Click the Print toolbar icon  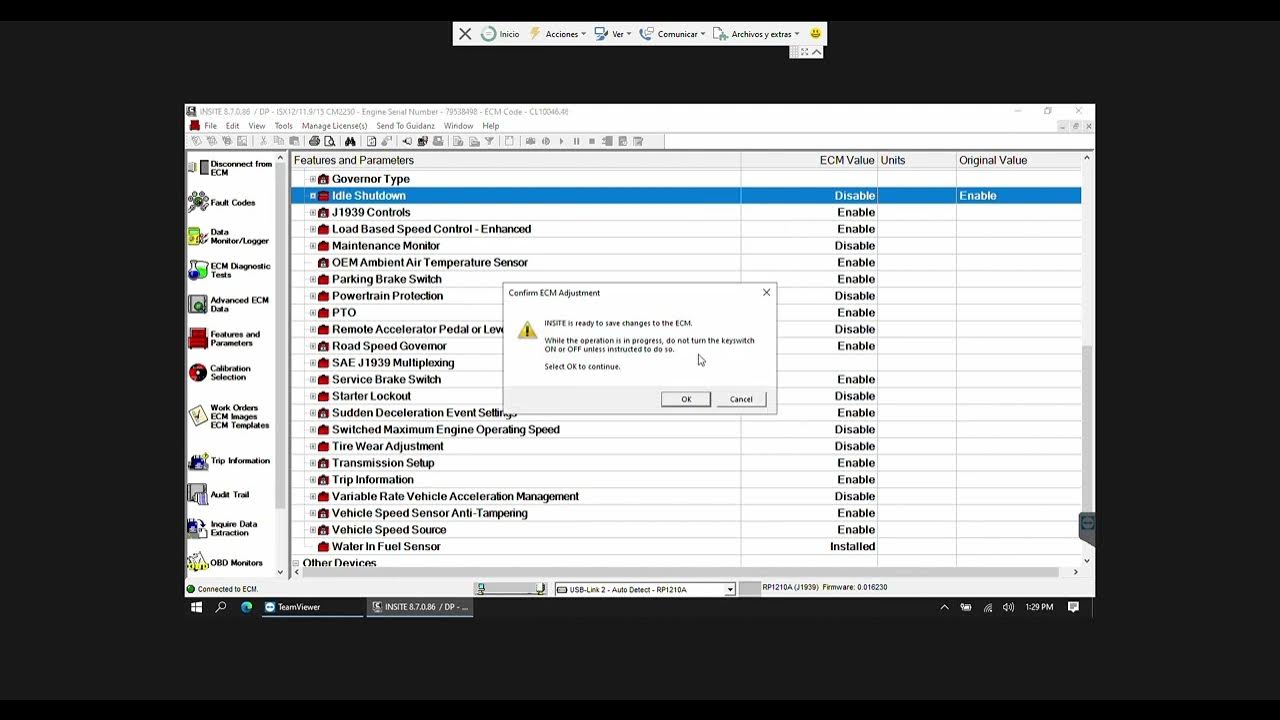314,141
